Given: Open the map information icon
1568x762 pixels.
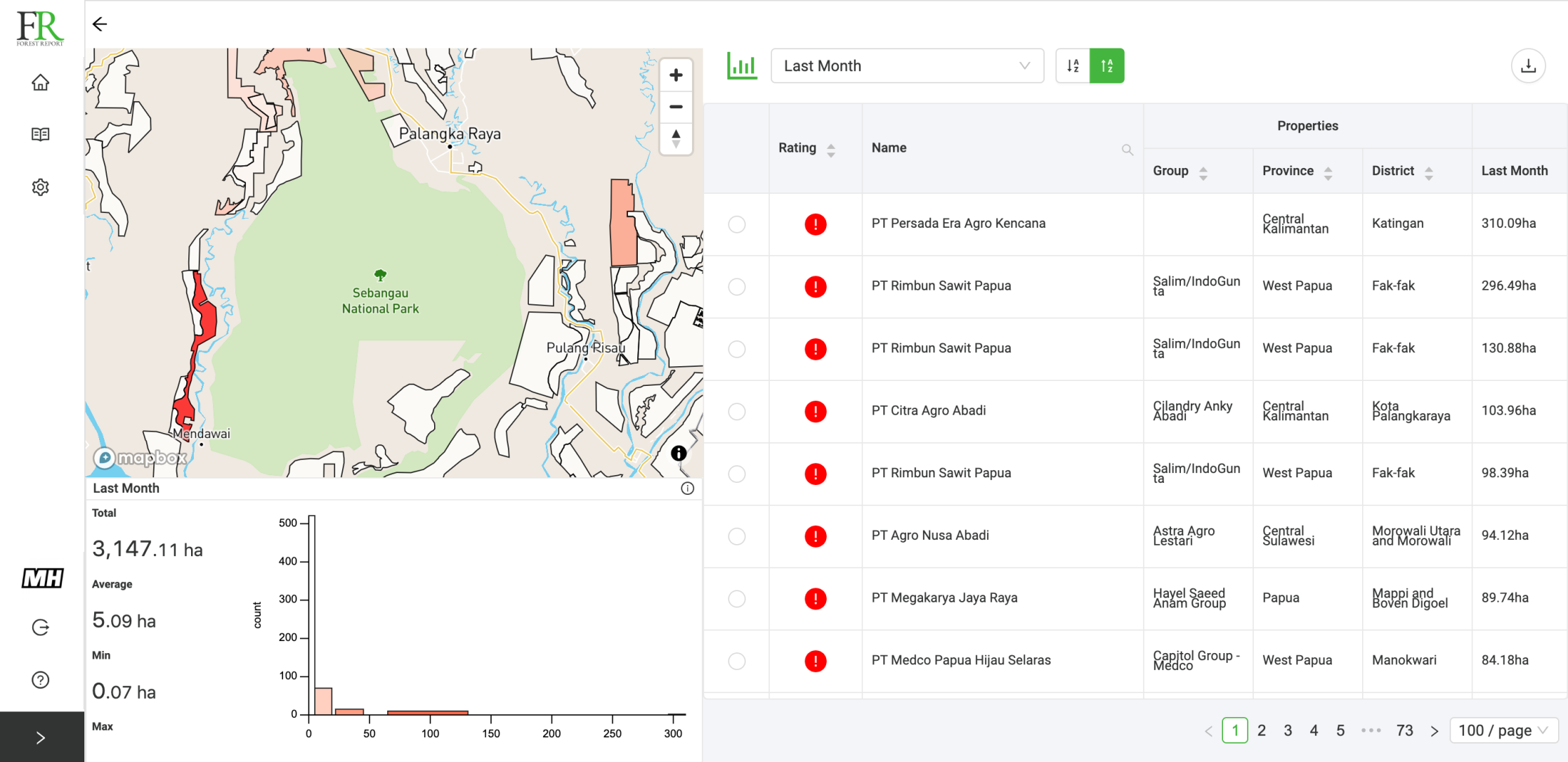Looking at the screenshot, I should point(678,453).
